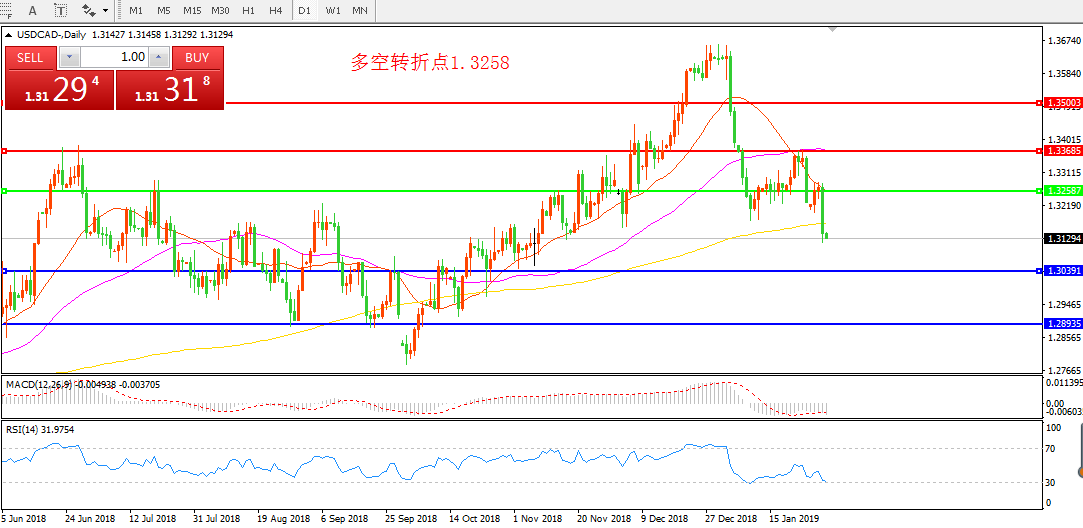The width and height of the screenshot is (1083, 528).
Task: Click the Fibonacci tool icon in toolbar
Action: (7, 10)
